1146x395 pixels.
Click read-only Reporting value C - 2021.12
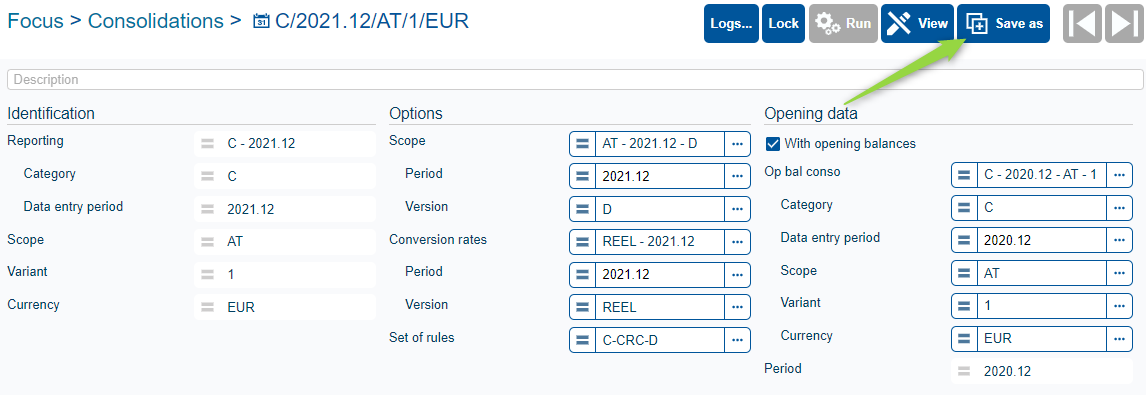click(261, 143)
